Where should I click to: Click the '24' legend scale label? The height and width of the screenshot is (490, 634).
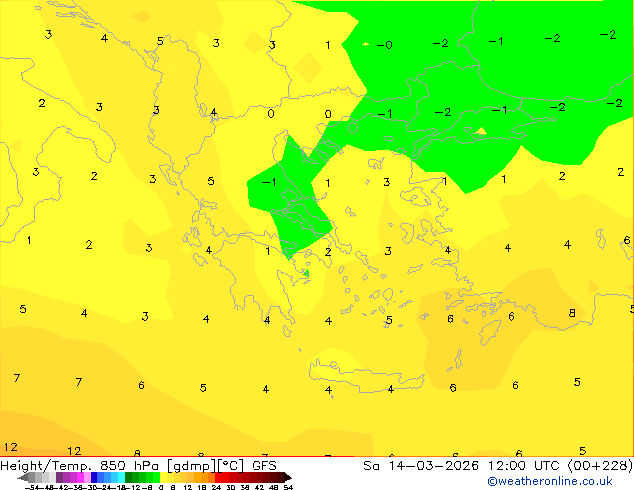(x=216, y=487)
